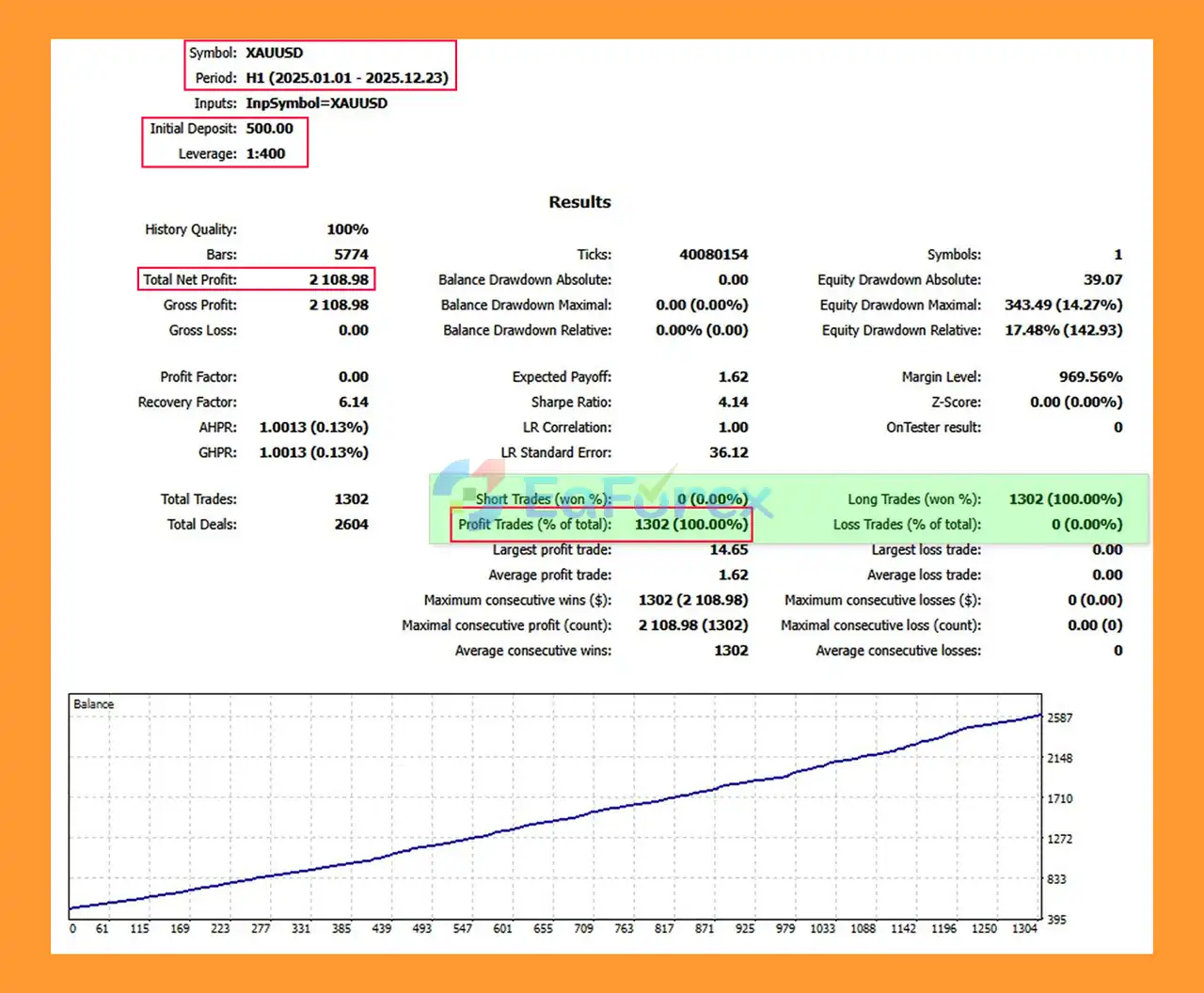The height and width of the screenshot is (993, 1204).
Task: Click the Results heading
Action: (579, 202)
